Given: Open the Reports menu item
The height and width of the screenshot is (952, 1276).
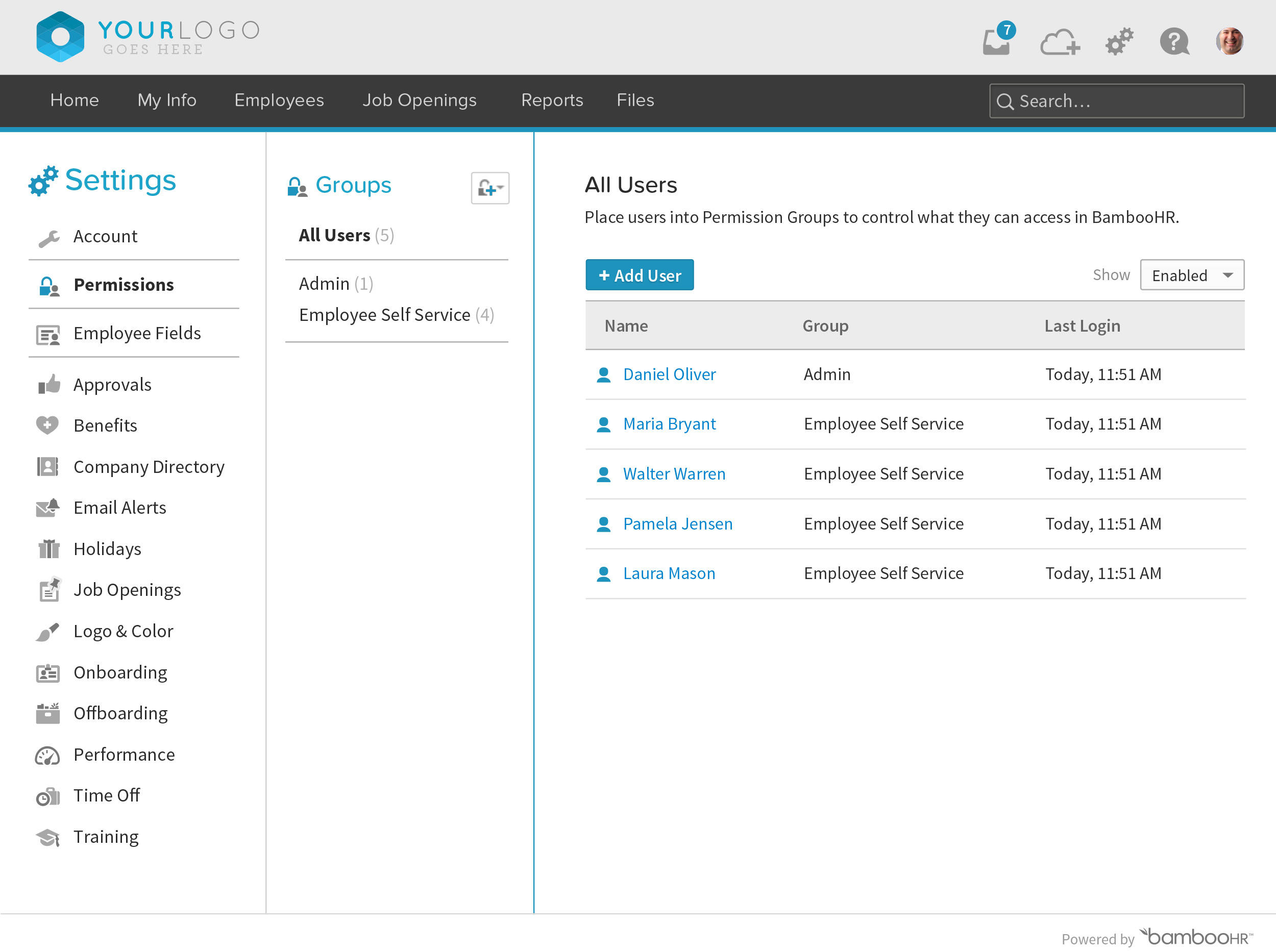Looking at the screenshot, I should click(x=552, y=101).
